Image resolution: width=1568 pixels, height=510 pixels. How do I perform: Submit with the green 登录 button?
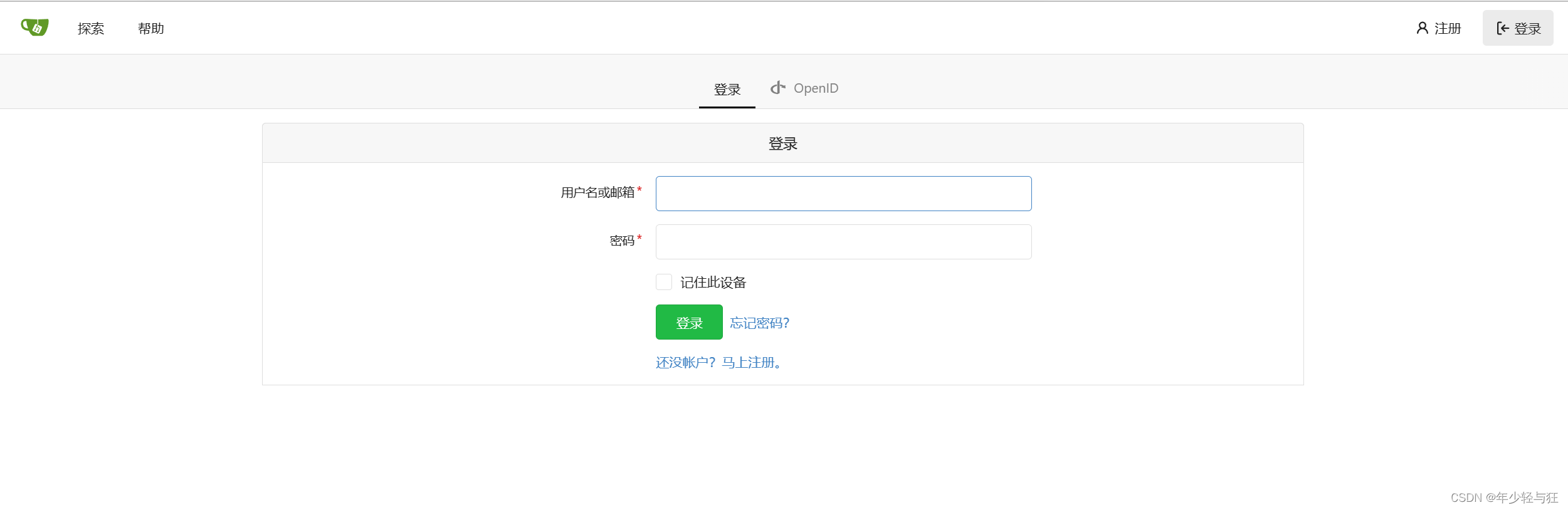click(x=689, y=322)
